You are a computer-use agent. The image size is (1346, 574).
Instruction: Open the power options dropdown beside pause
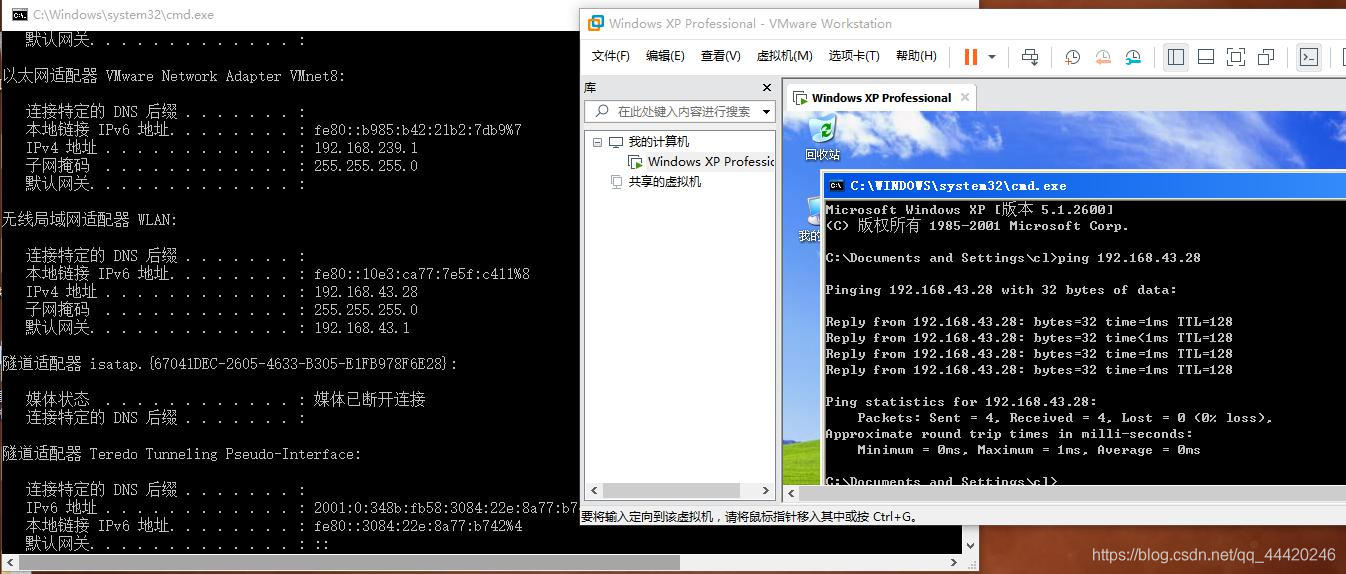coord(992,57)
